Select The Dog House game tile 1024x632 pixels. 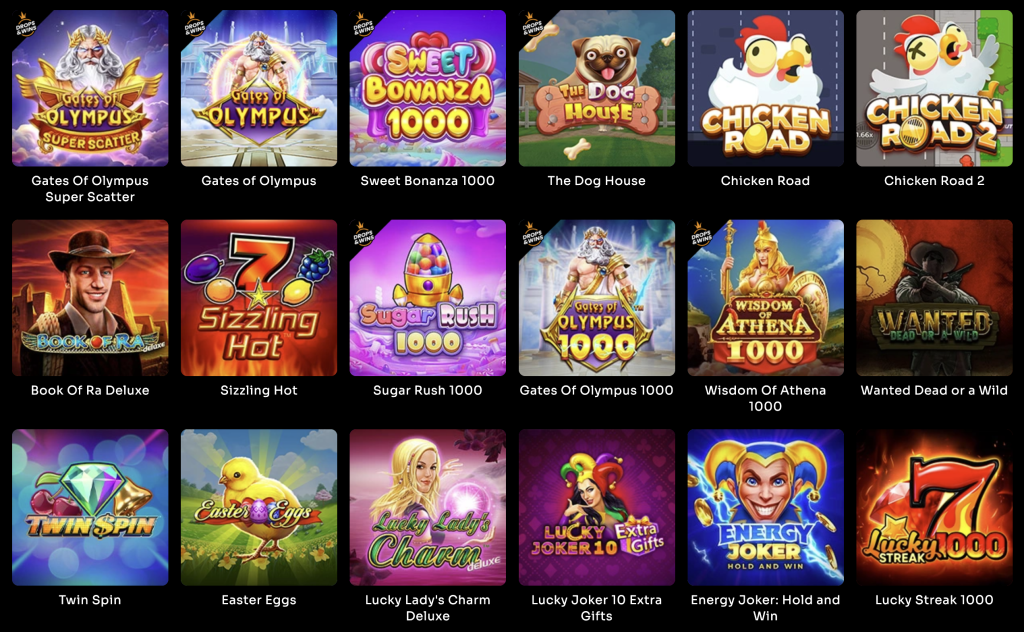(597, 88)
